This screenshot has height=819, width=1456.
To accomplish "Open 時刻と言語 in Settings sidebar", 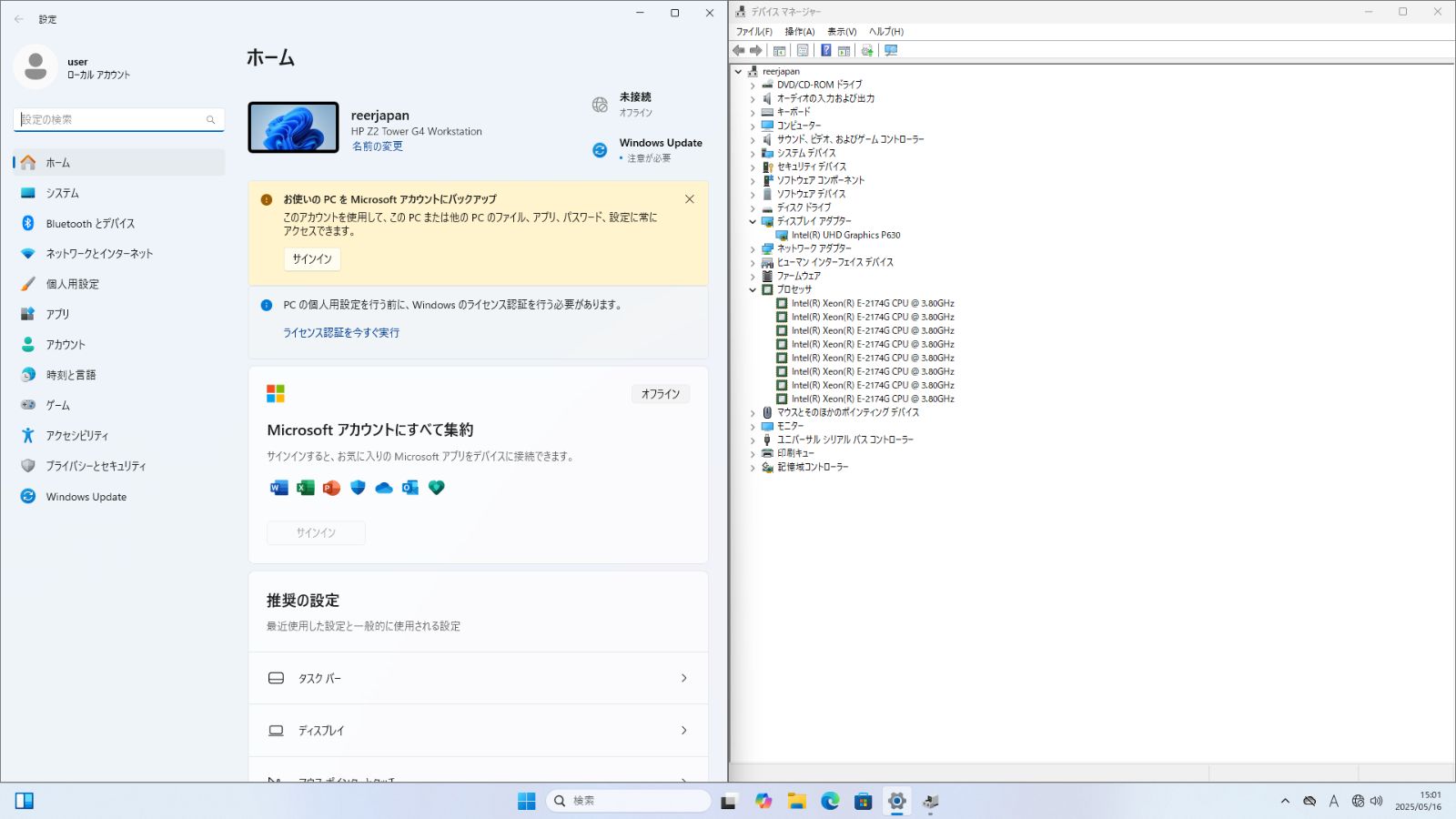I will 119,375.
